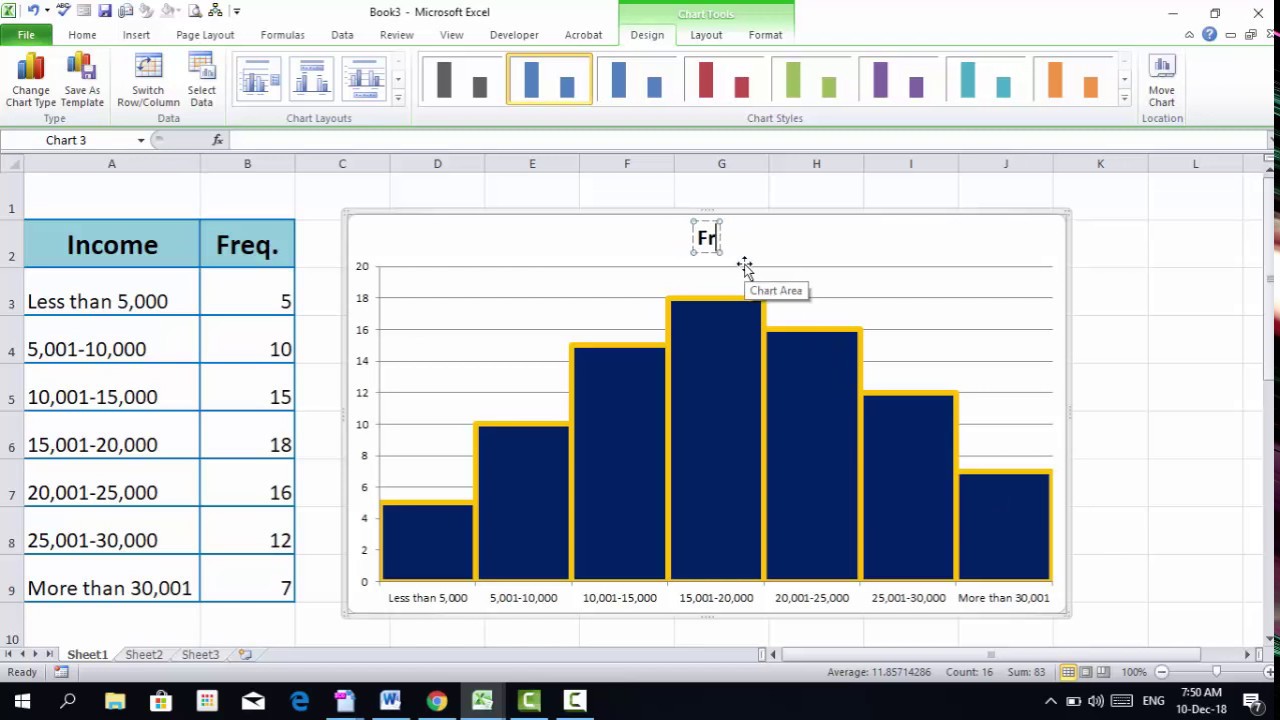
Task: Click the Insert Worksheet icon
Action: pyautogui.click(x=245, y=654)
